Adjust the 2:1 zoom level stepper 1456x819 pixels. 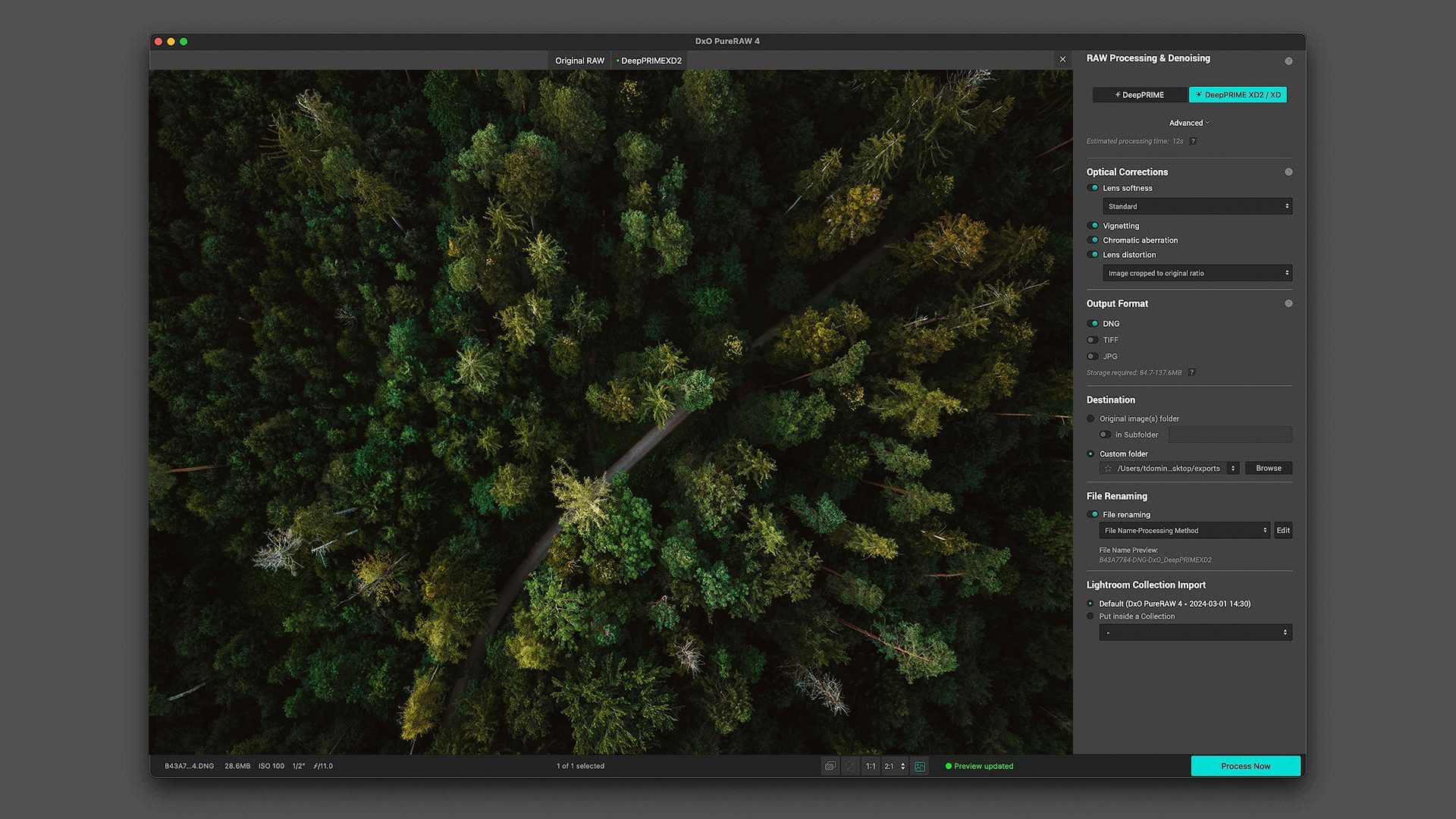902,766
